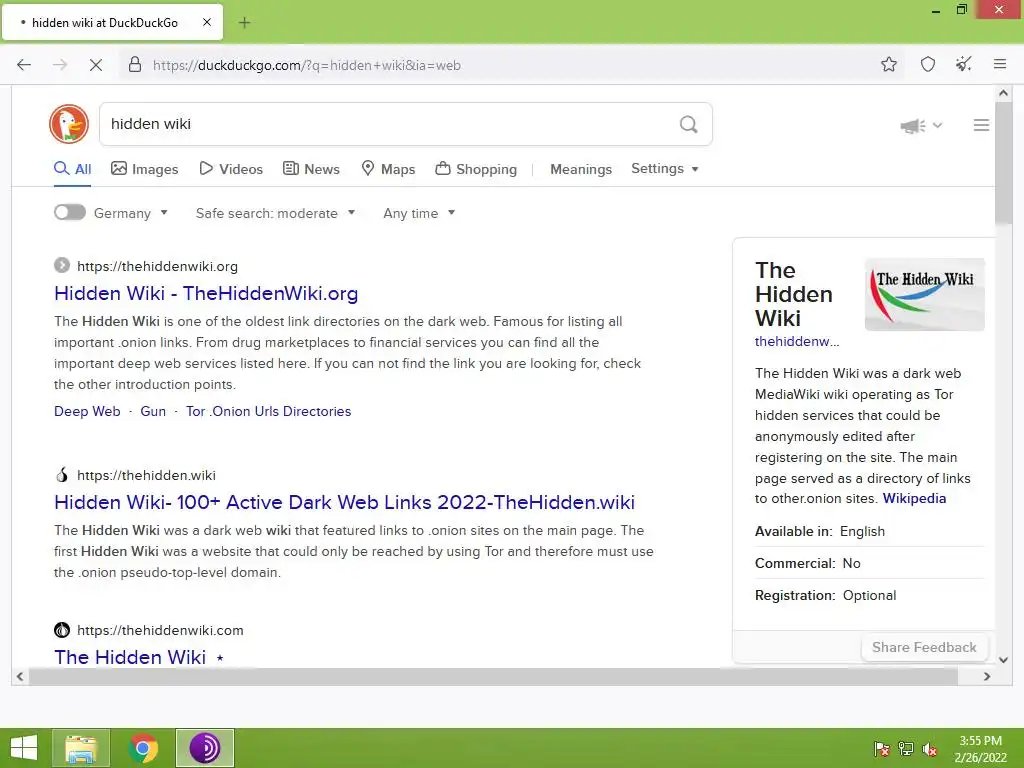The height and width of the screenshot is (768, 1024).
Task: Click the DuckDuckGo logo
Action: (x=69, y=123)
